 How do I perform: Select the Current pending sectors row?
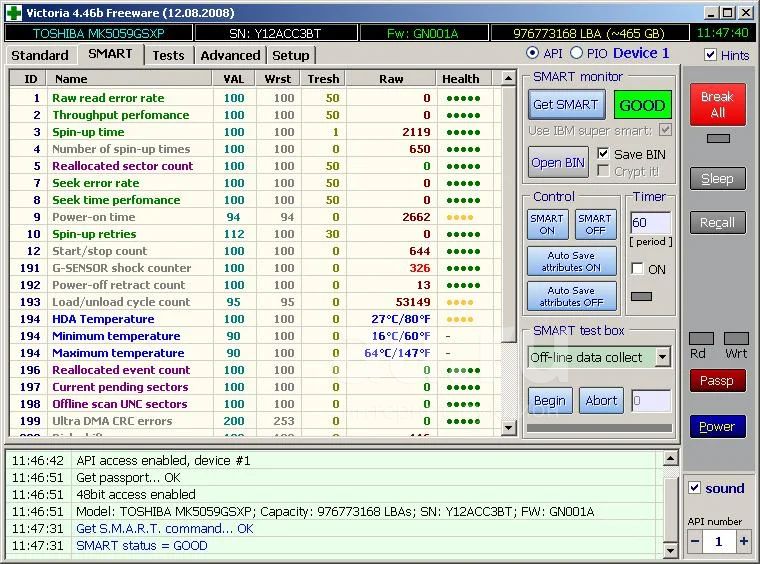[x=255, y=387]
